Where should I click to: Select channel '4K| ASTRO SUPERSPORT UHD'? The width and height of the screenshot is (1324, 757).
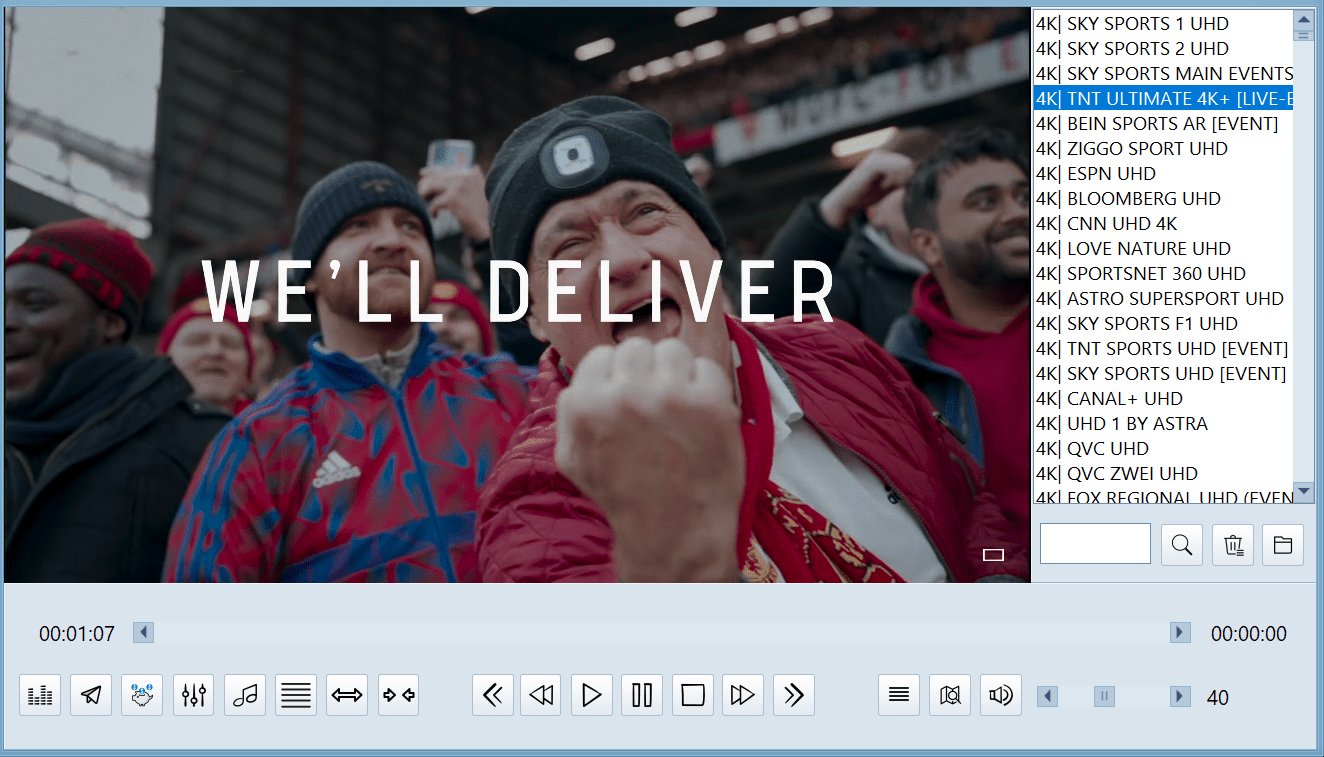(1163, 298)
